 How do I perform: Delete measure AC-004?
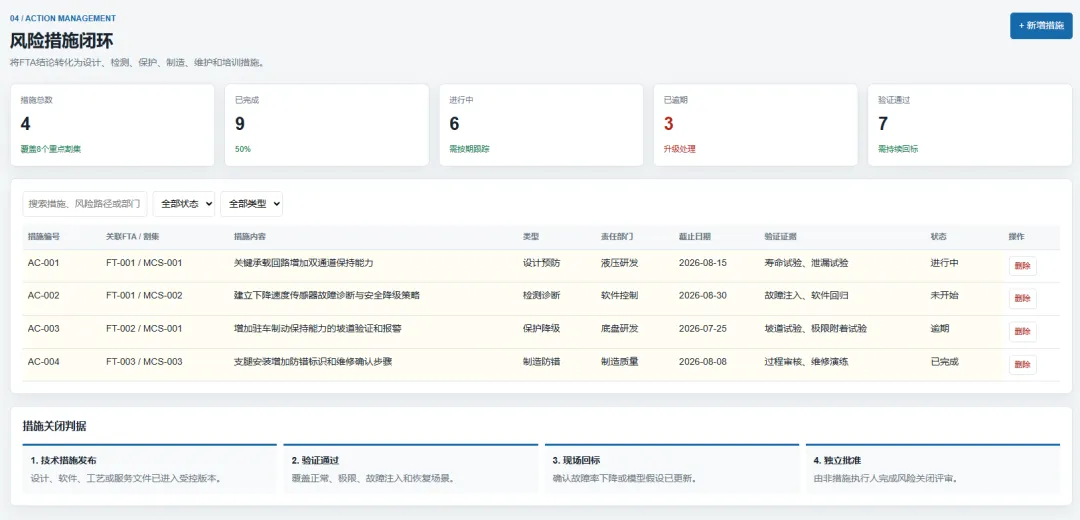pos(1022,365)
